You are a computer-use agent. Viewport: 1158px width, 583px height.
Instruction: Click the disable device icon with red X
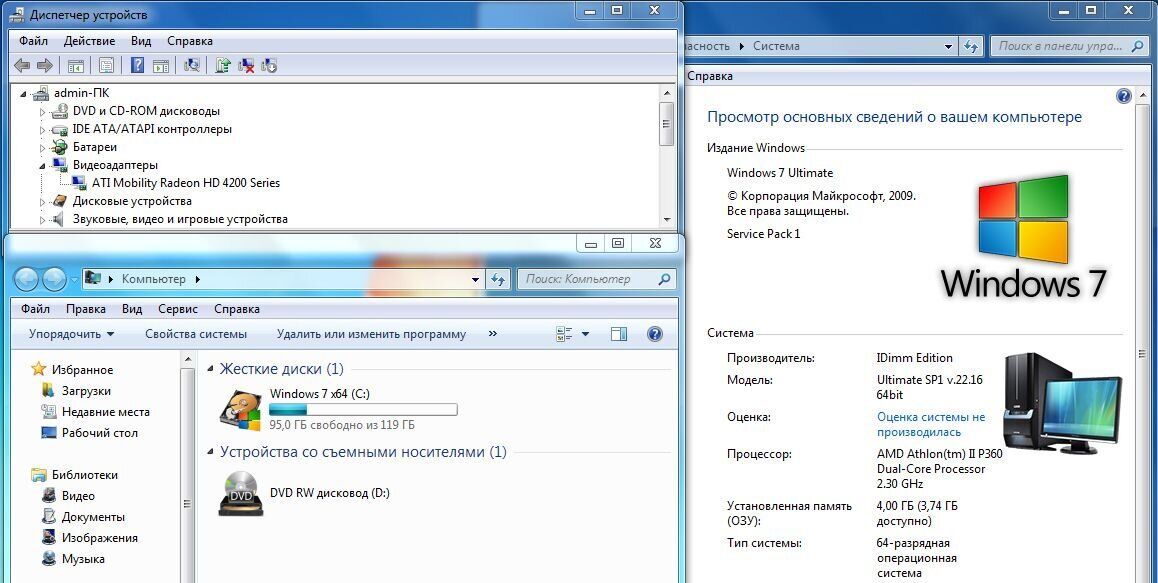[246, 66]
